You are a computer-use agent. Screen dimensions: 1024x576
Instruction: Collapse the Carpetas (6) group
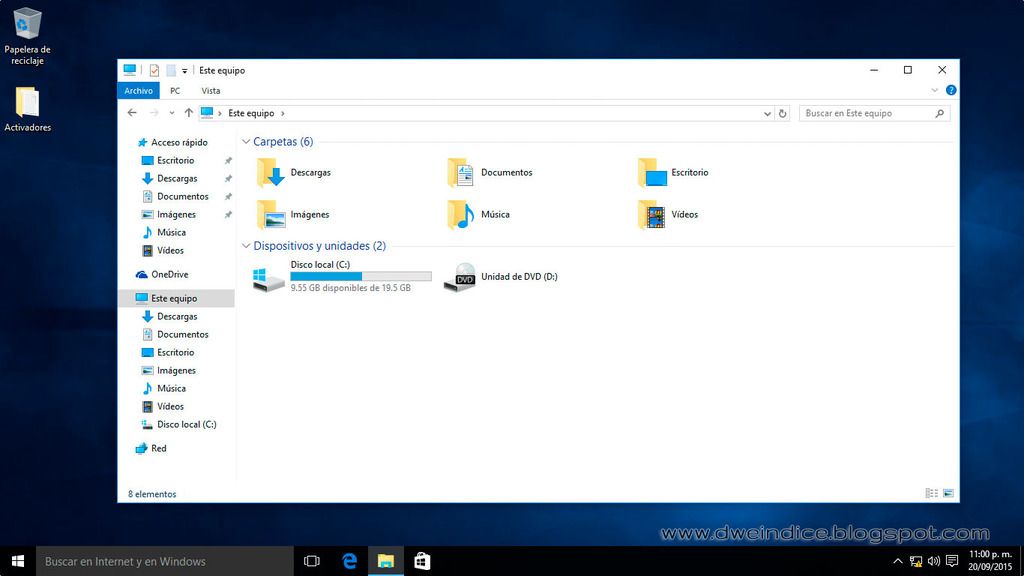click(246, 142)
